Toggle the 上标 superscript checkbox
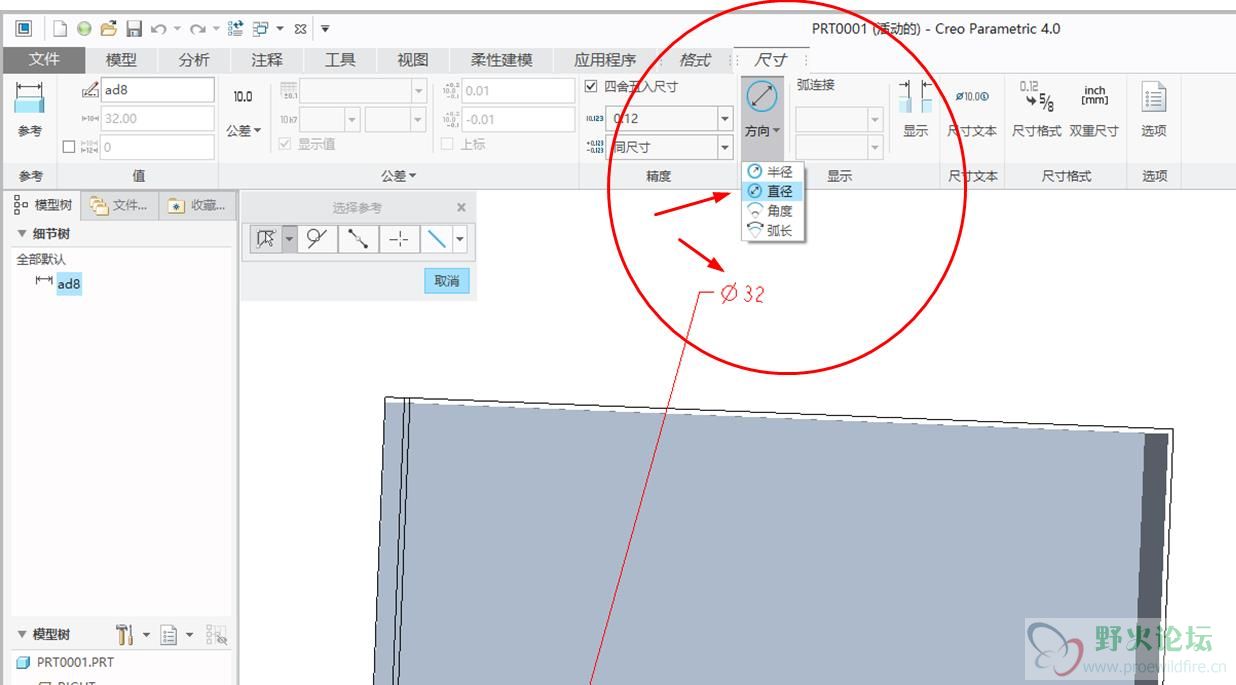 tap(447, 144)
